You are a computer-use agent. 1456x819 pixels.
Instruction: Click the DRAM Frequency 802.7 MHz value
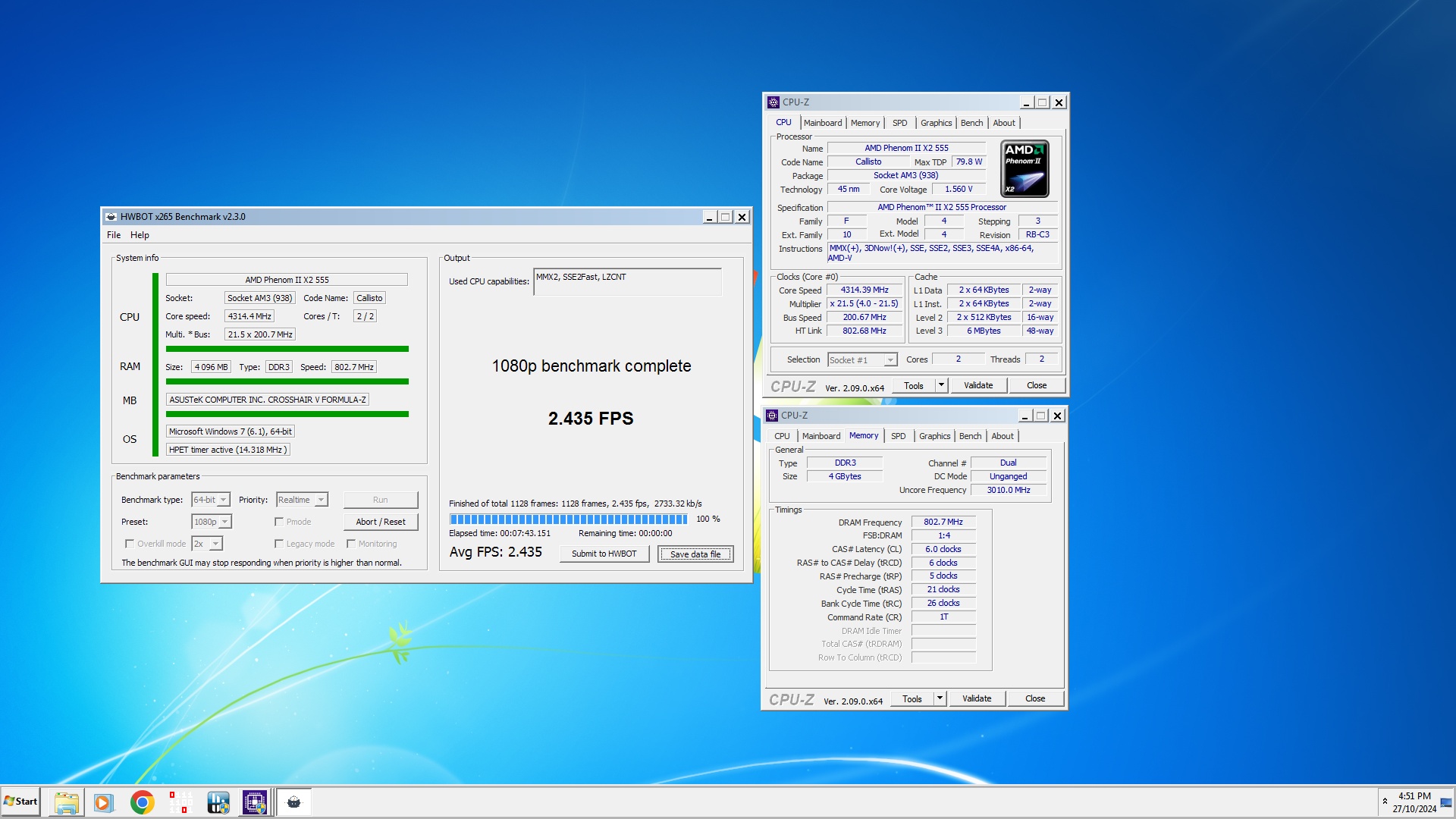click(x=943, y=522)
